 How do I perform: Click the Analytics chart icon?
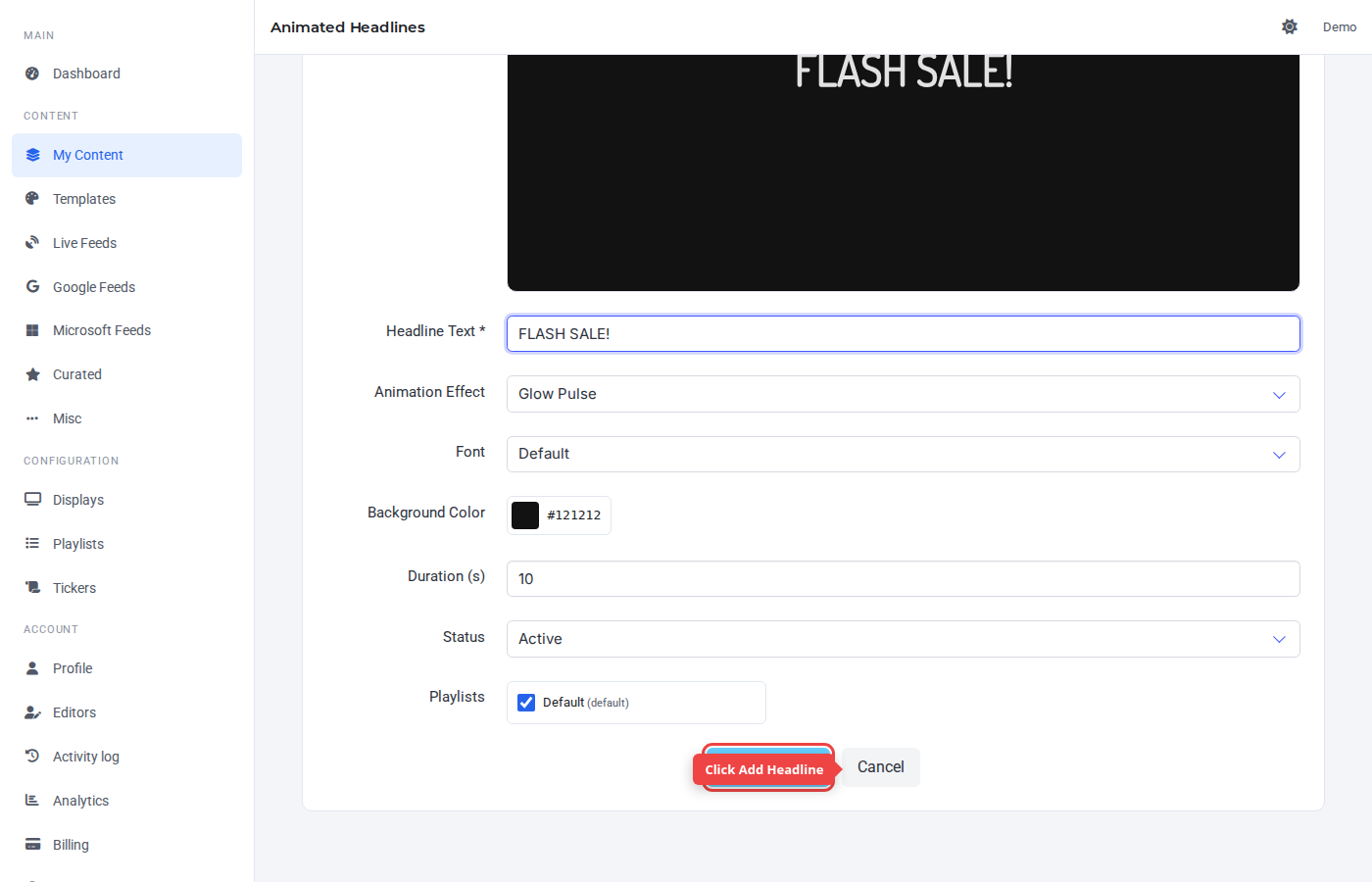click(x=32, y=800)
